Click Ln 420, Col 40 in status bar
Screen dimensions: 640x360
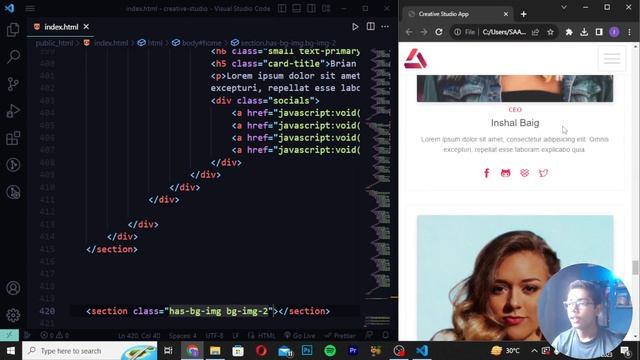139,336
